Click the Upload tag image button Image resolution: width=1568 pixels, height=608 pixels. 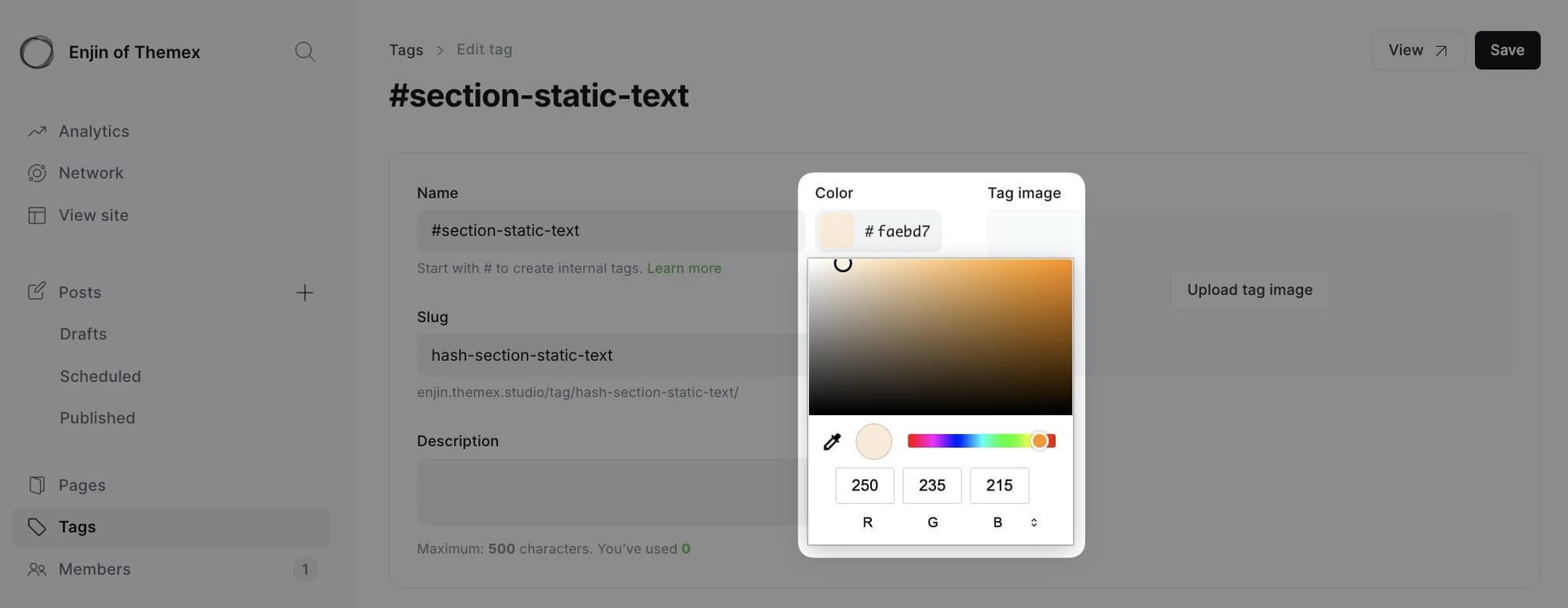coord(1248,289)
